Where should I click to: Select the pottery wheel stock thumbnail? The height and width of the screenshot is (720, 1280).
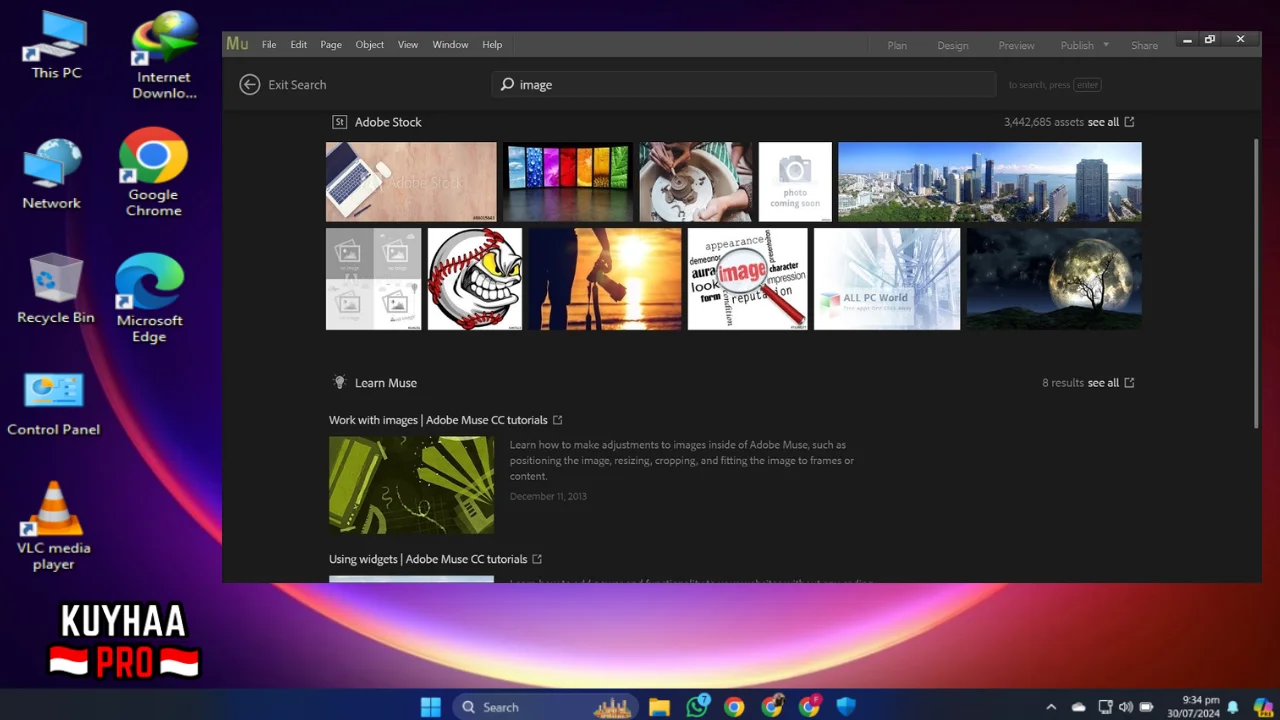[696, 181]
